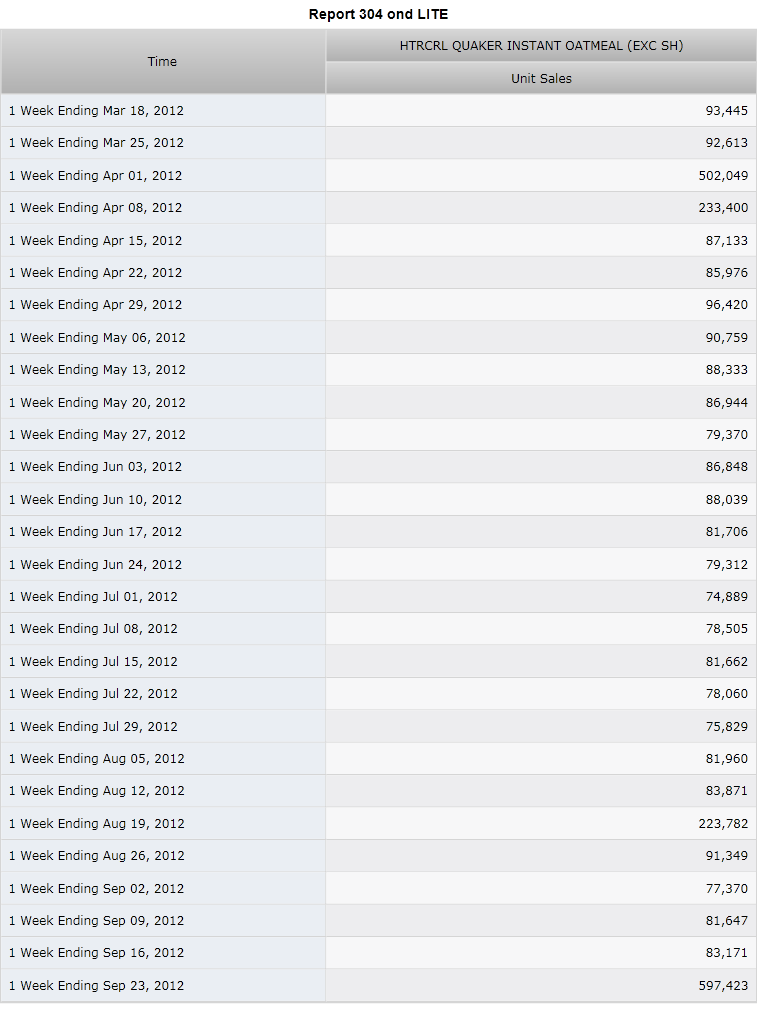This screenshot has width=757, height=1027.
Task: Click the 597,423 unit sales cell
Action: click(541, 986)
